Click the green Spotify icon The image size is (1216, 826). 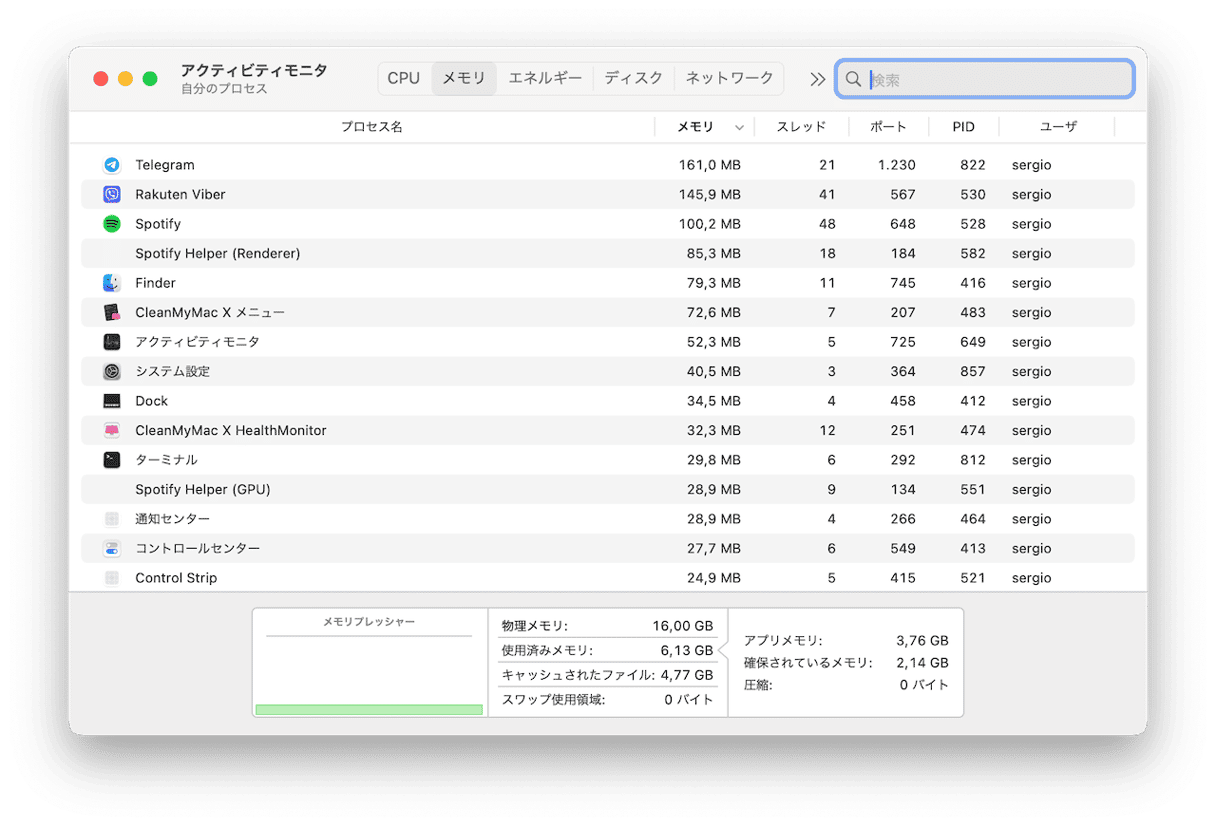click(112, 224)
